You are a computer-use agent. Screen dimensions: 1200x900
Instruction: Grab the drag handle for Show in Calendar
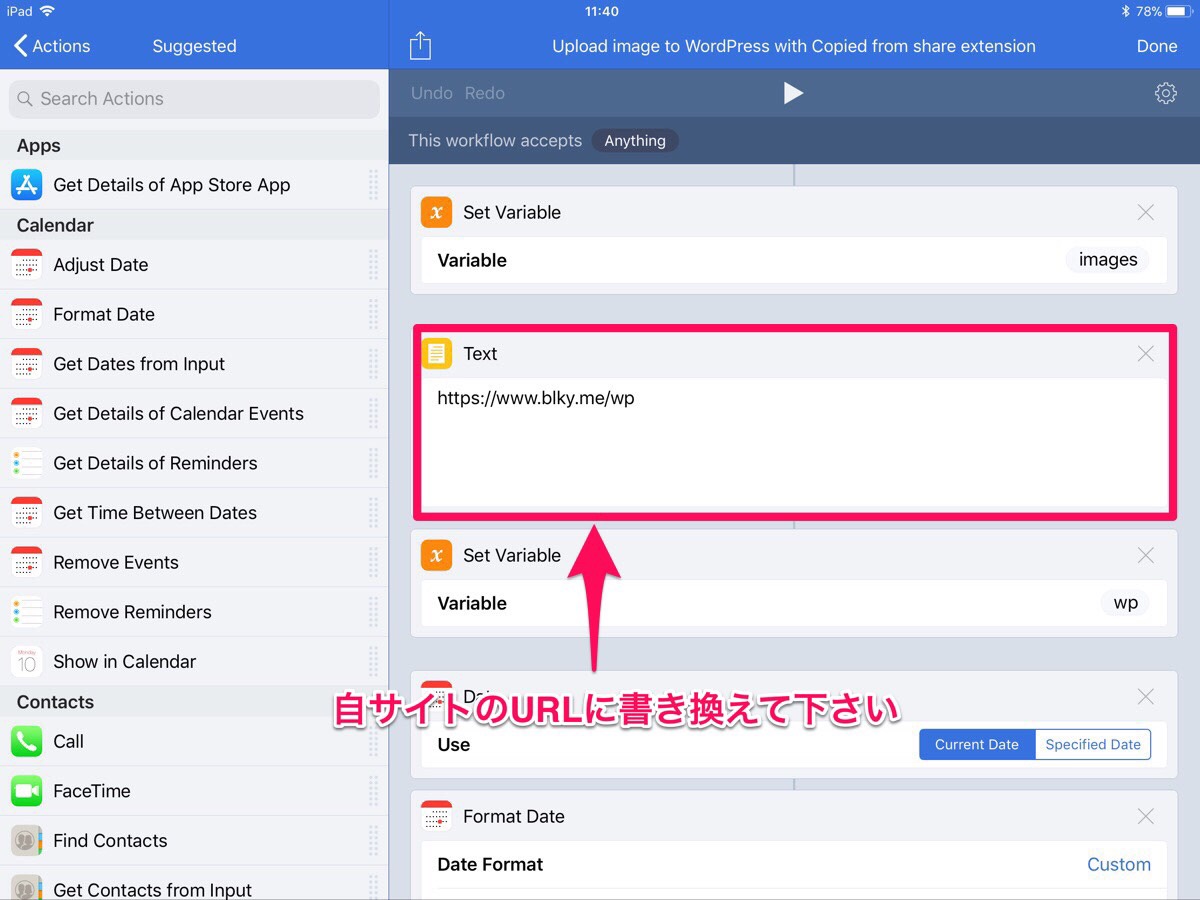pos(373,661)
